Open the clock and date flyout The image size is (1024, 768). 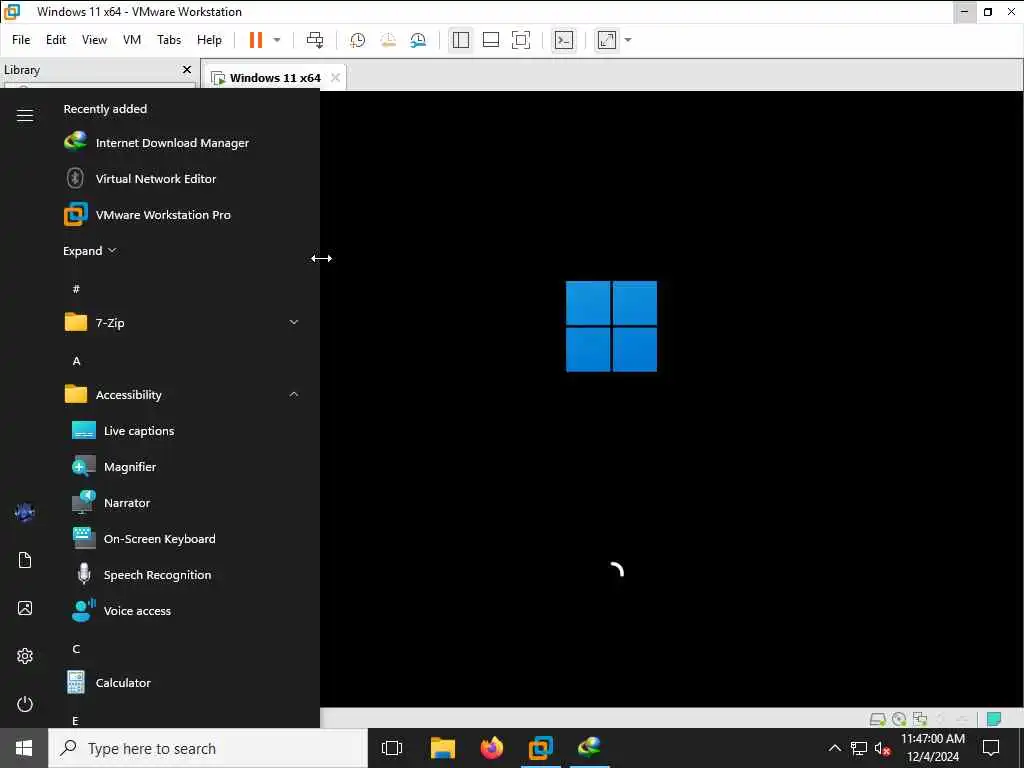click(933, 748)
